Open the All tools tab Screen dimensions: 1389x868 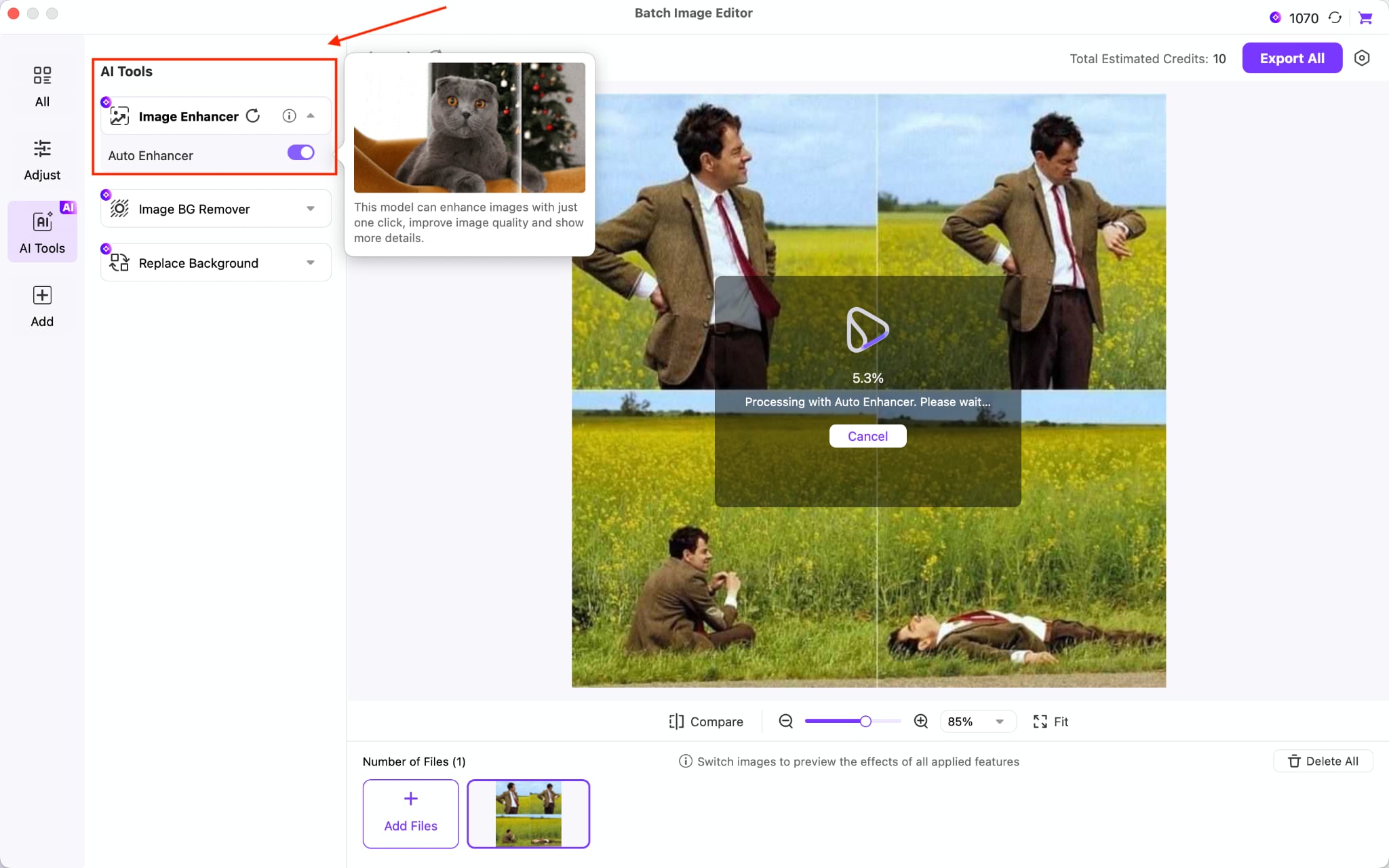point(42,85)
